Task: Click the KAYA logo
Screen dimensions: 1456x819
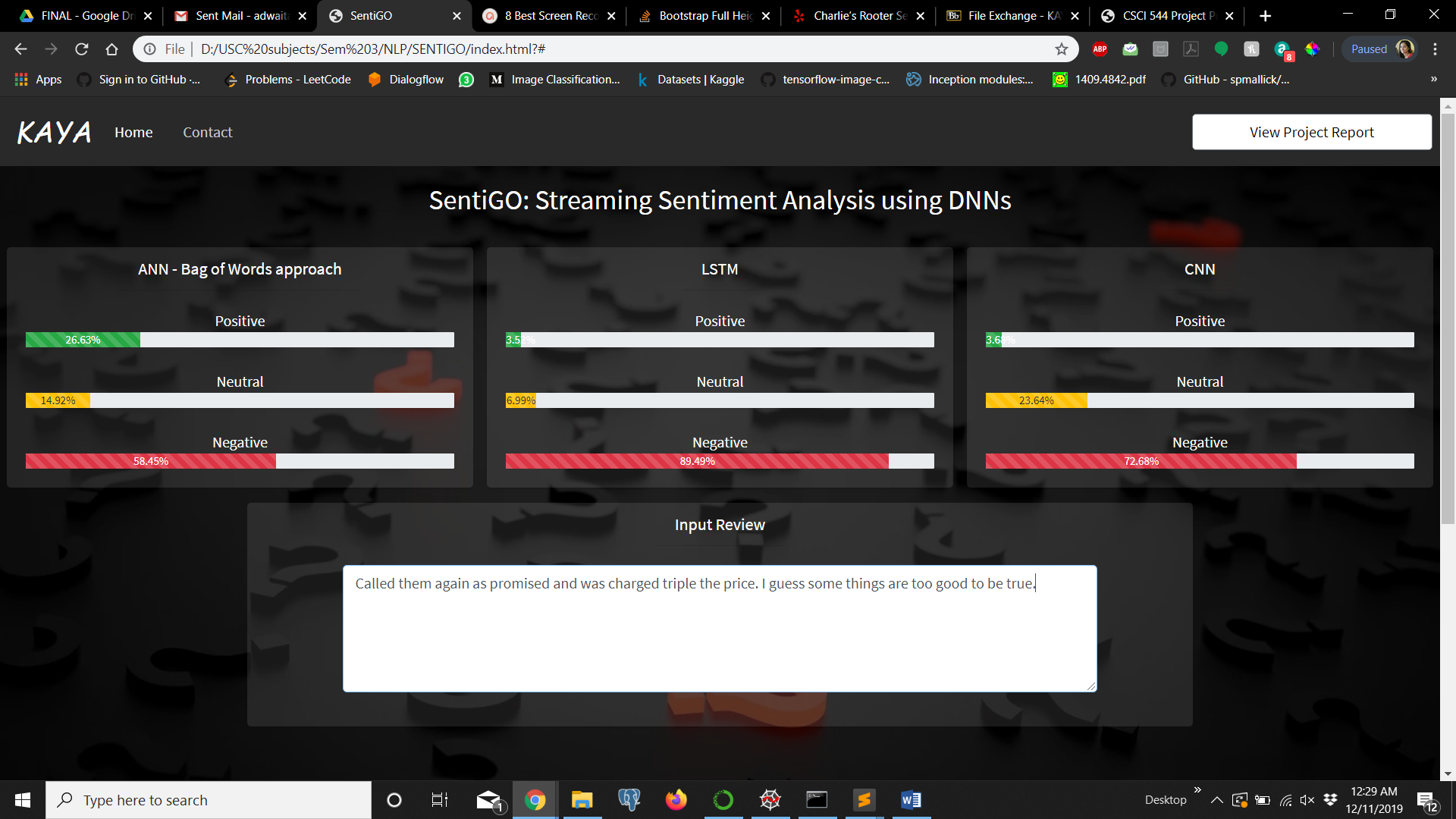Action: point(54,133)
